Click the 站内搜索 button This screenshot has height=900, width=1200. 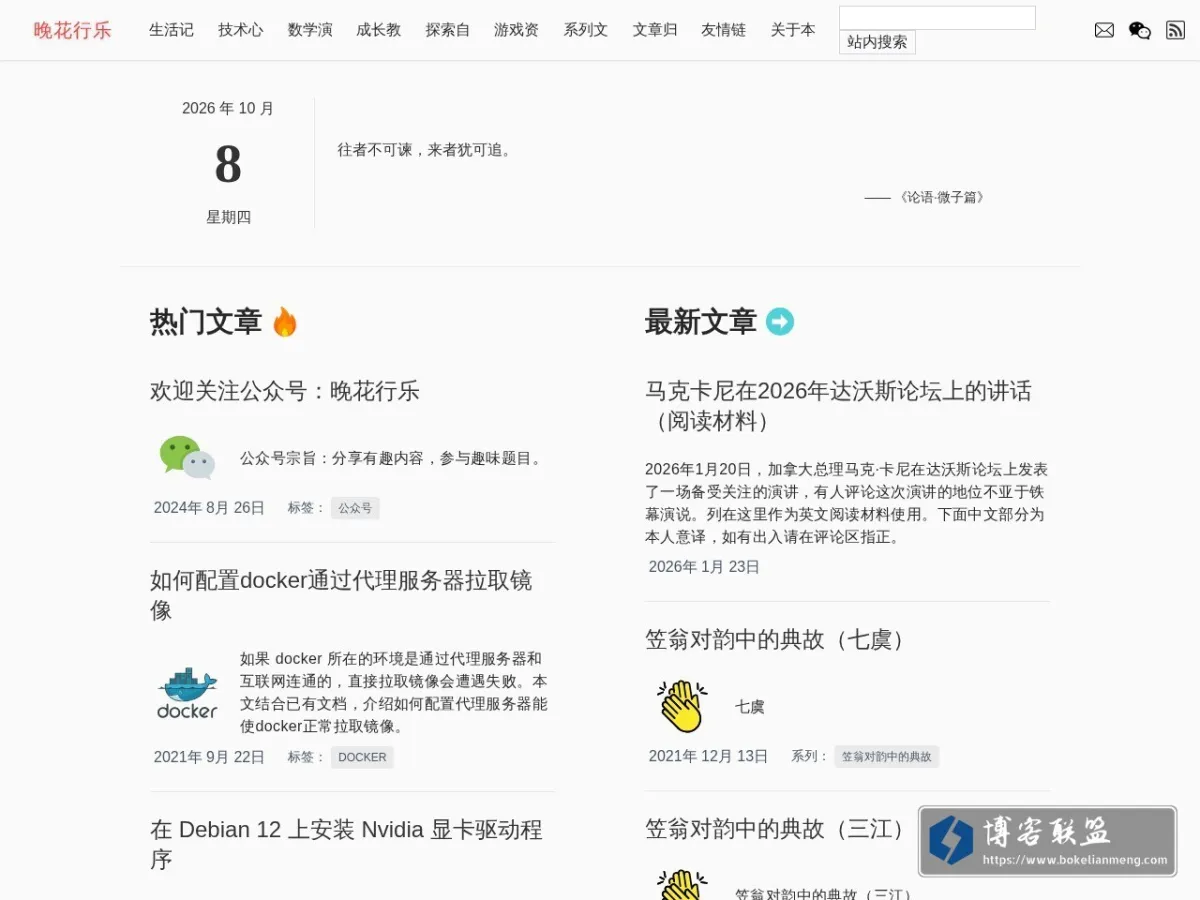pyautogui.click(x=877, y=42)
